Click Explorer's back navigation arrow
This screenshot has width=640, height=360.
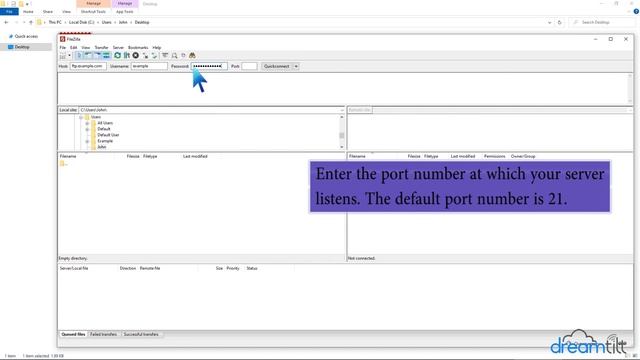point(6,22)
